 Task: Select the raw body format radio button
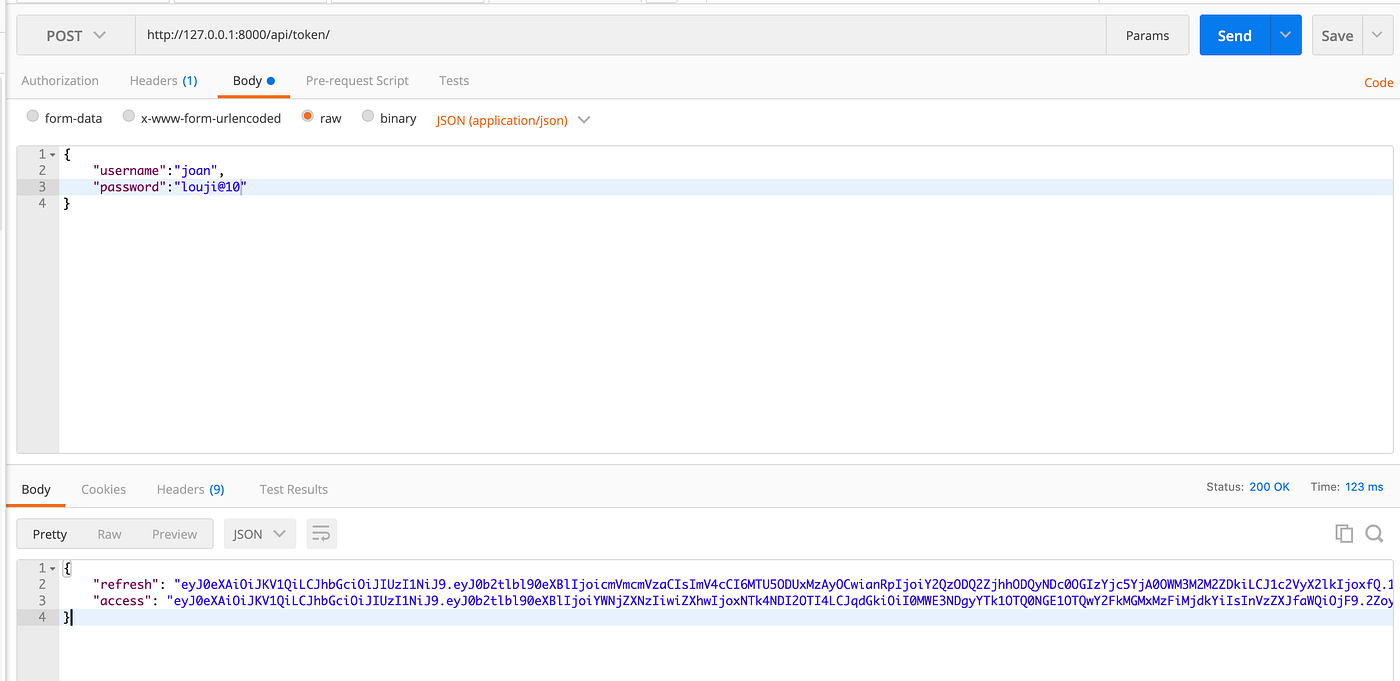coord(307,116)
